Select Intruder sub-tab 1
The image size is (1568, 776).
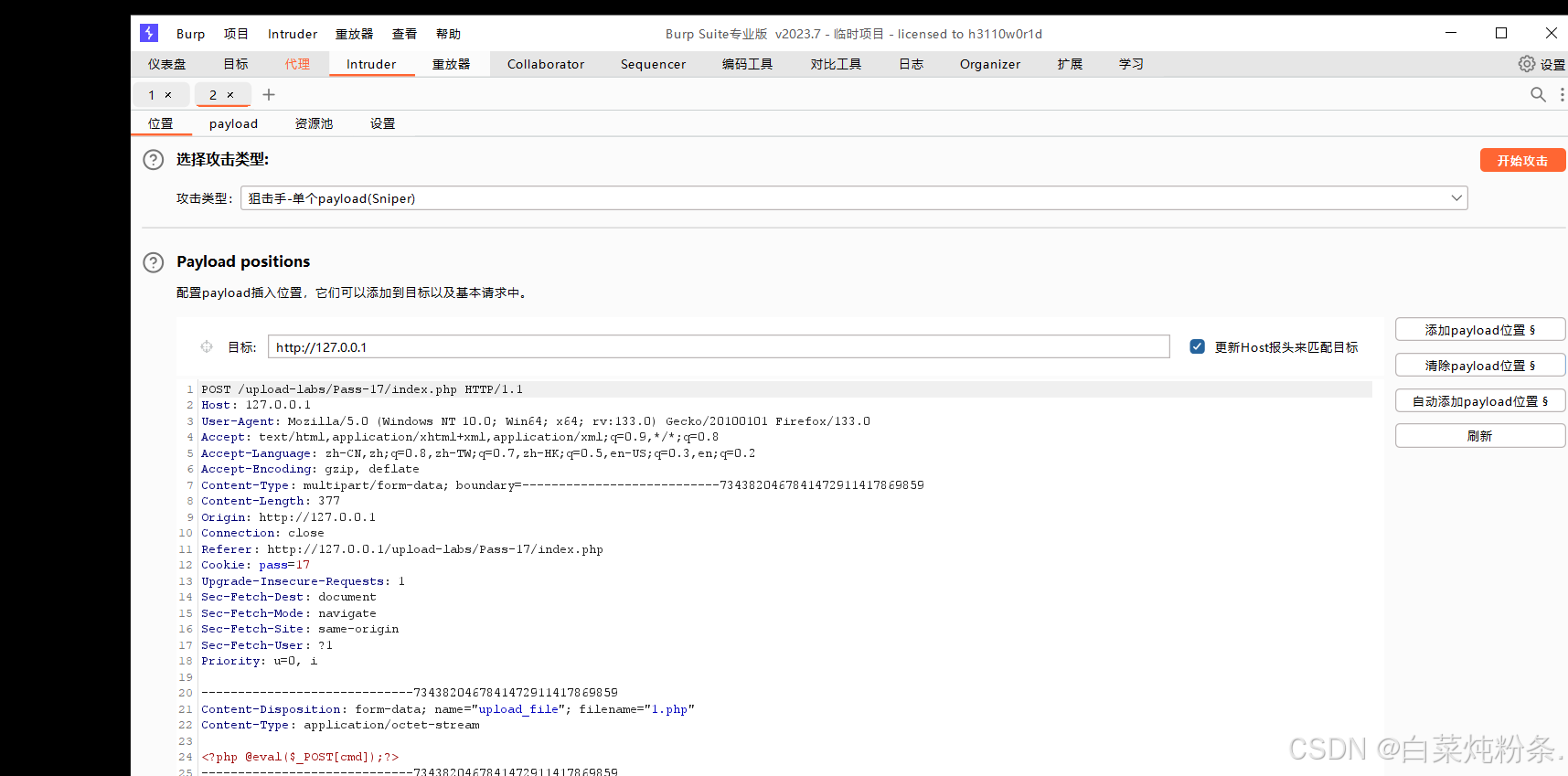pyautogui.click(x=152, y=95)
